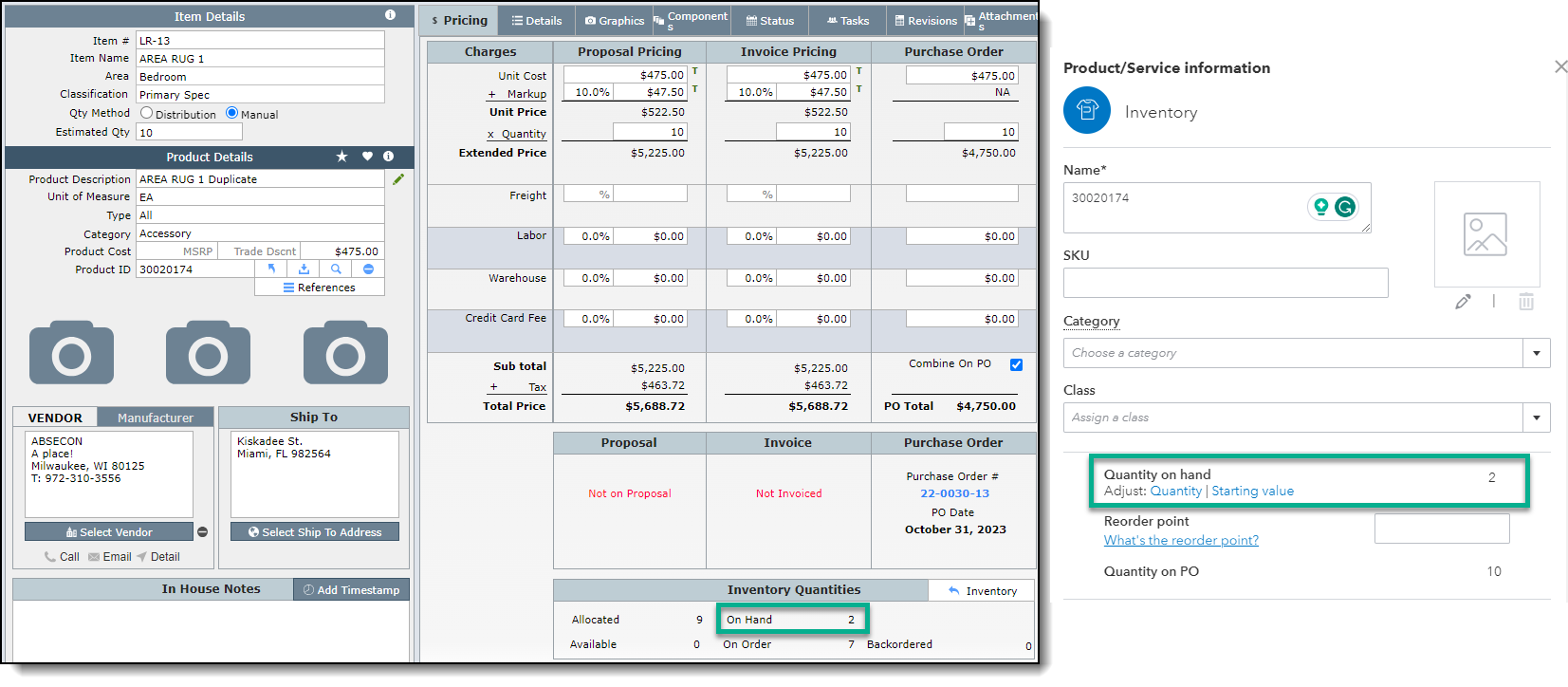This screenshot has width=1568, height=687.
Task: Click the Inventory button in Inventory Quantities
Action: tap(982, 590)
